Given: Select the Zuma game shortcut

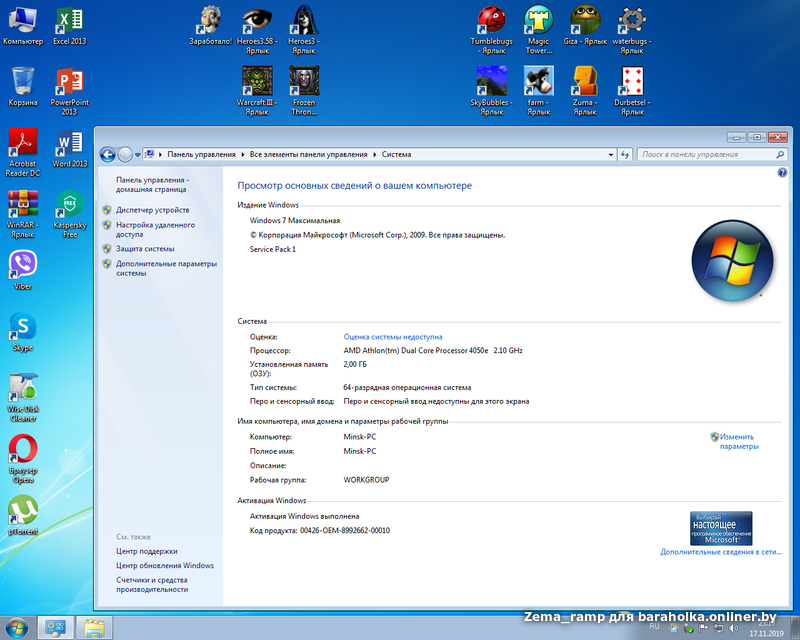Looking at the screenshot, I should [x=585, y=92].
